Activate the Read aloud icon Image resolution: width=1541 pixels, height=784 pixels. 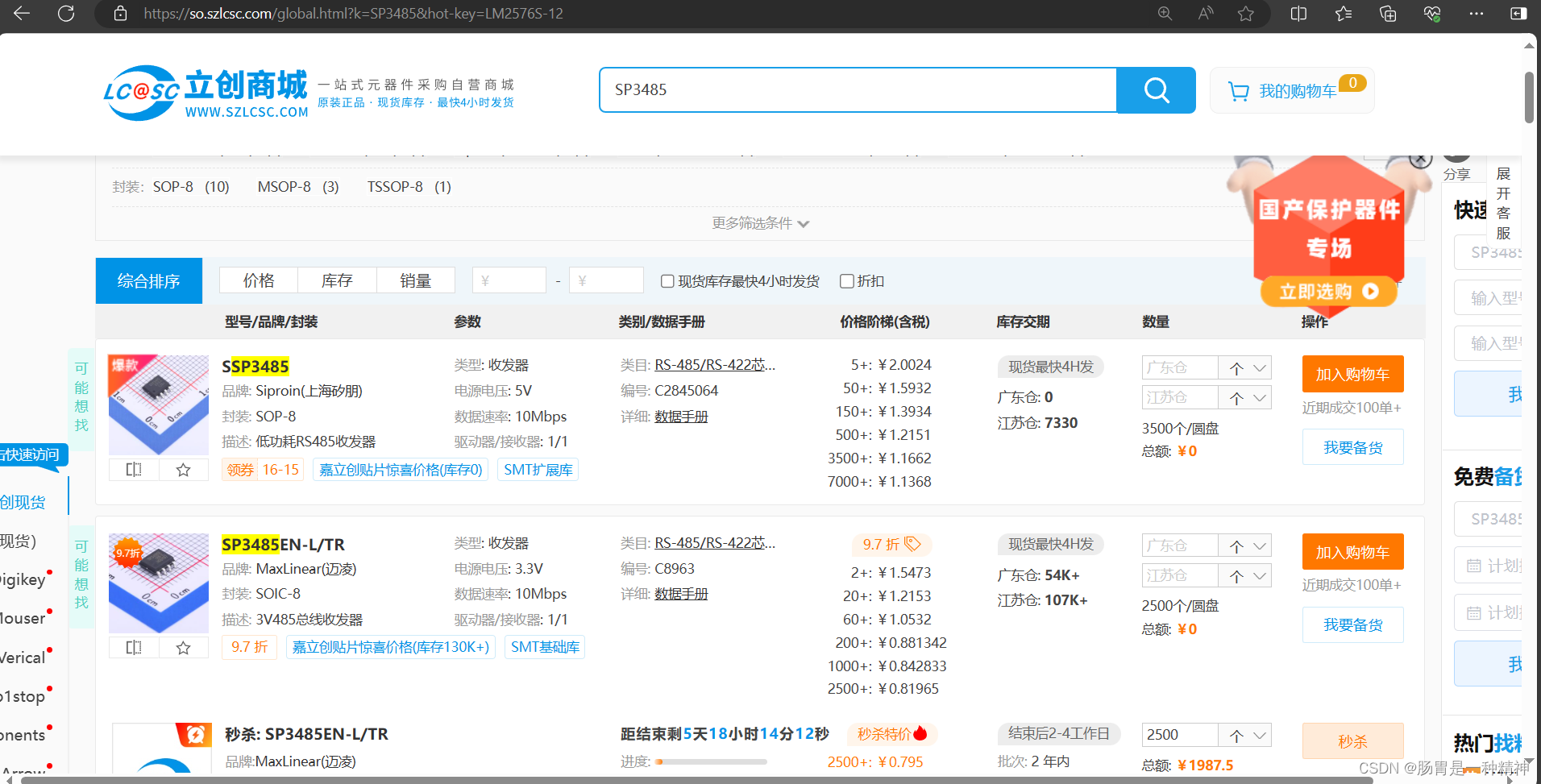point(1206,13)
